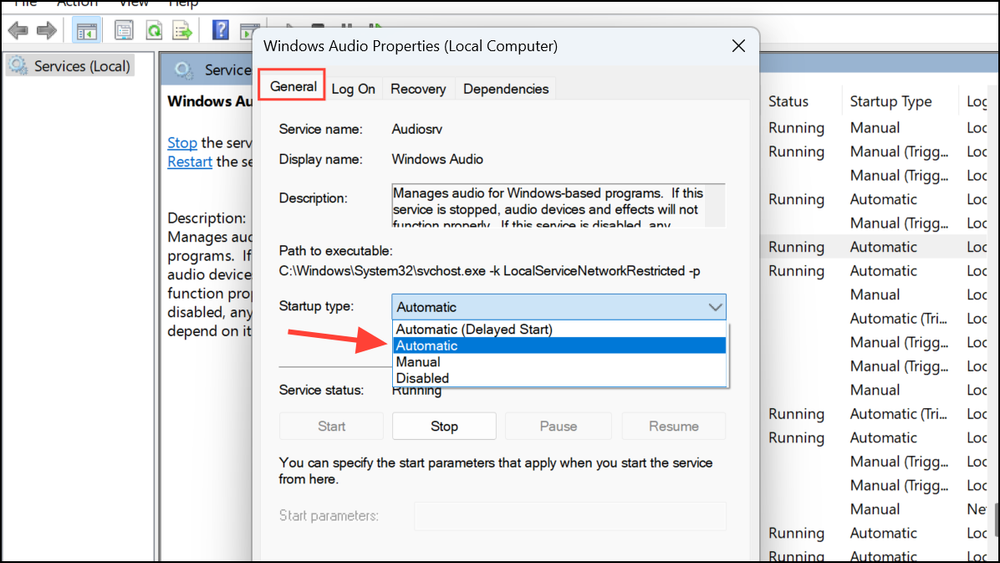Close the Windows Audio Properties dialog
Screen dimensions: 1000x563
[739, 46]
